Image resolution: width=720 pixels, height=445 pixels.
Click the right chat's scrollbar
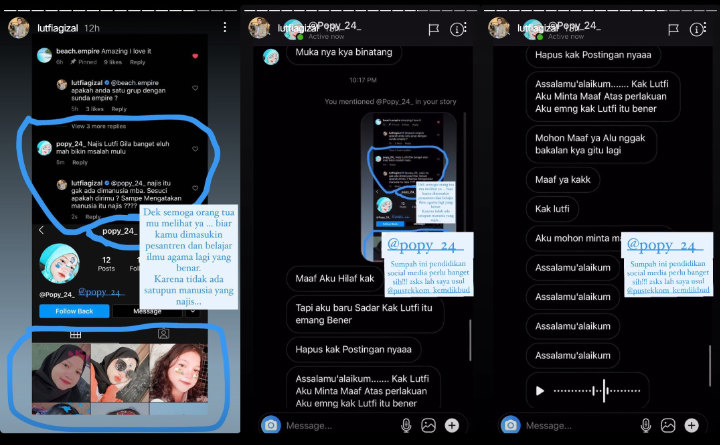tap(710, 365)
